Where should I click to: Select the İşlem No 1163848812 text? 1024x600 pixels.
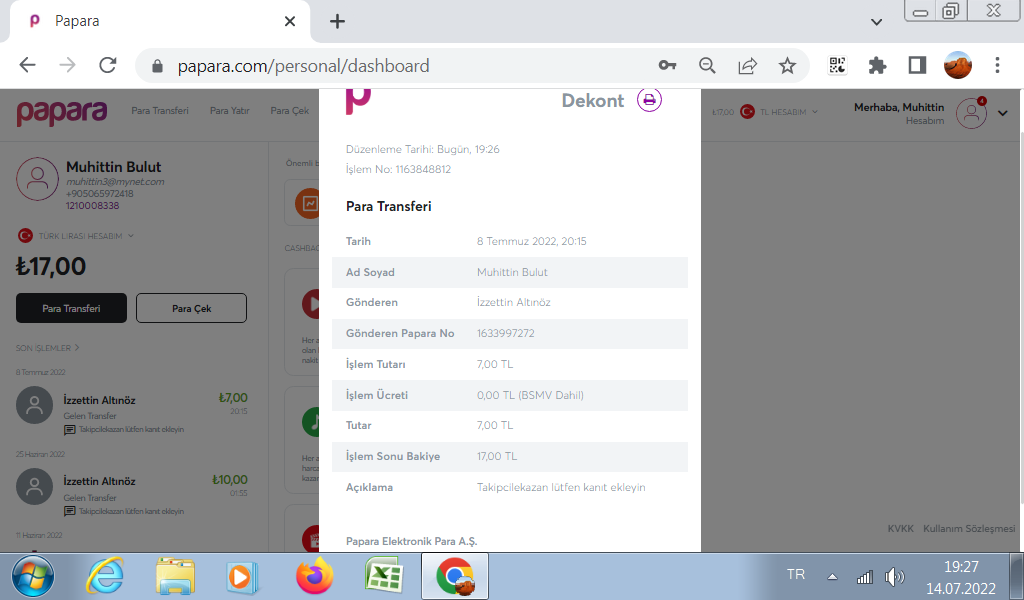pyautogui.click(x=398, y=170)
